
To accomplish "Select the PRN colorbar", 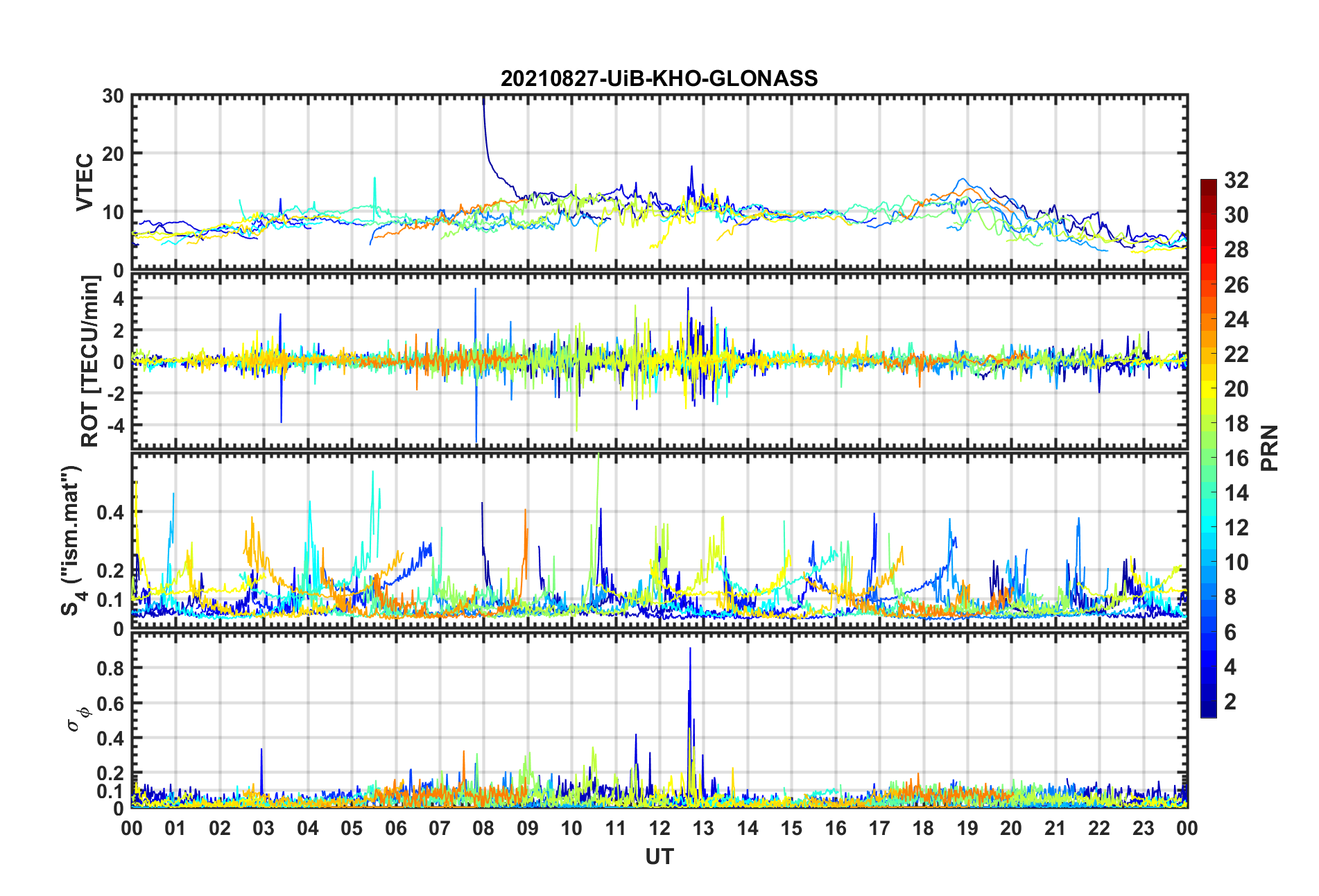I will [x=1209, y=448].
